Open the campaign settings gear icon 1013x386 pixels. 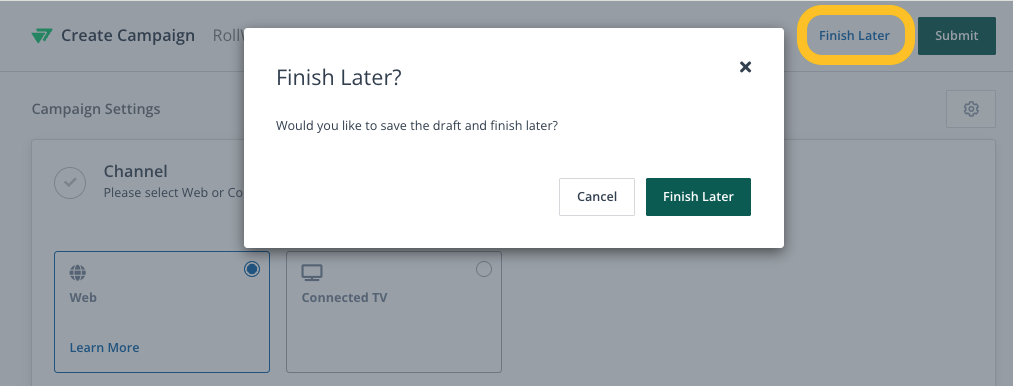[970, 109]
